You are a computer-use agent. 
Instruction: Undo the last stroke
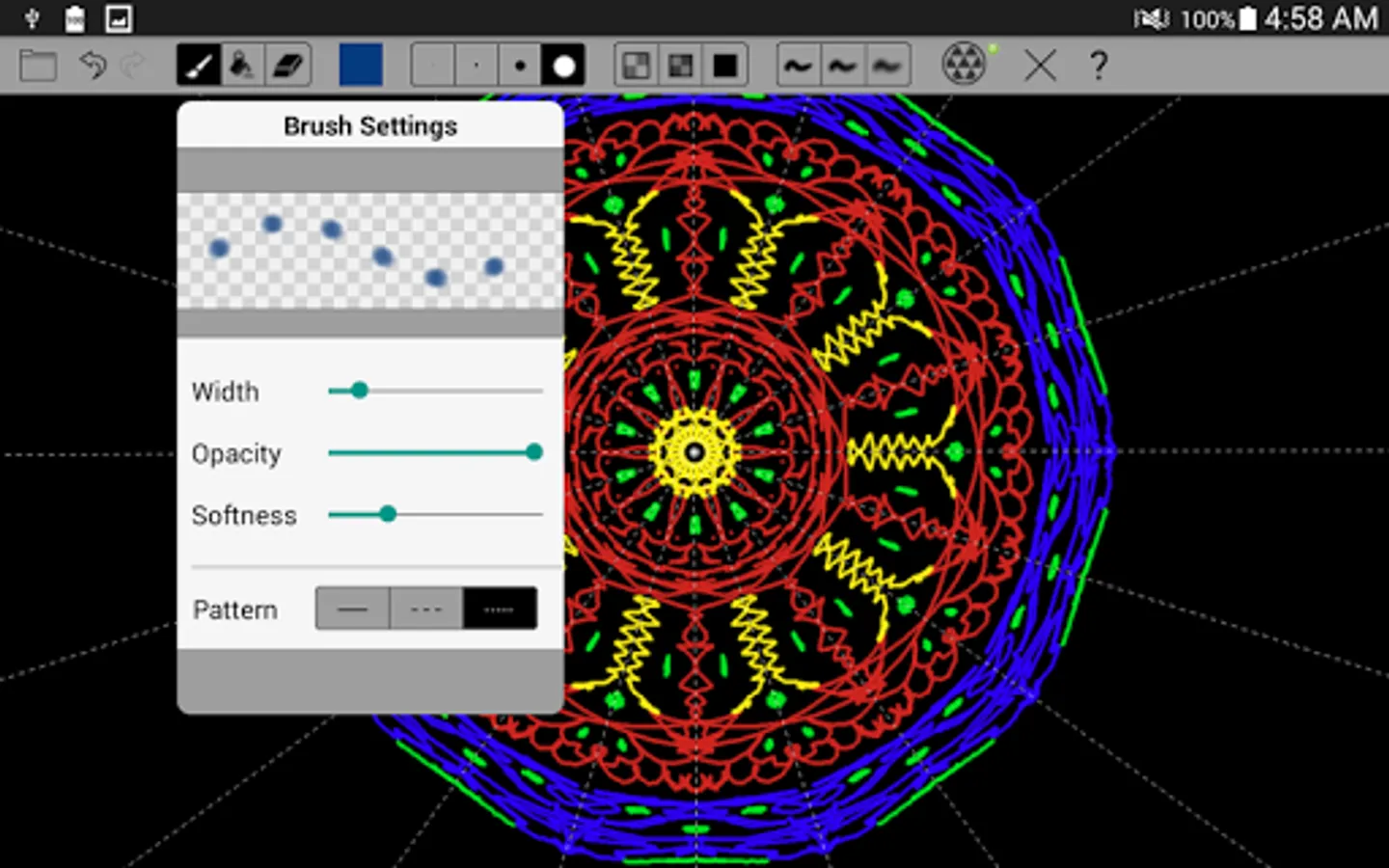click(93, 66)
